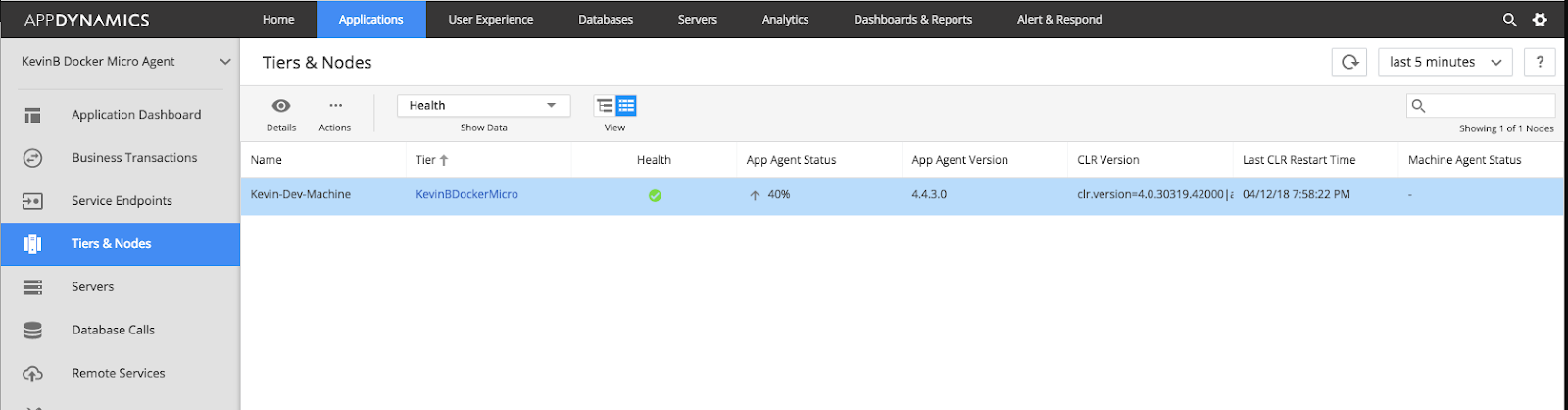Go to the Home tab

click(278, 20)
